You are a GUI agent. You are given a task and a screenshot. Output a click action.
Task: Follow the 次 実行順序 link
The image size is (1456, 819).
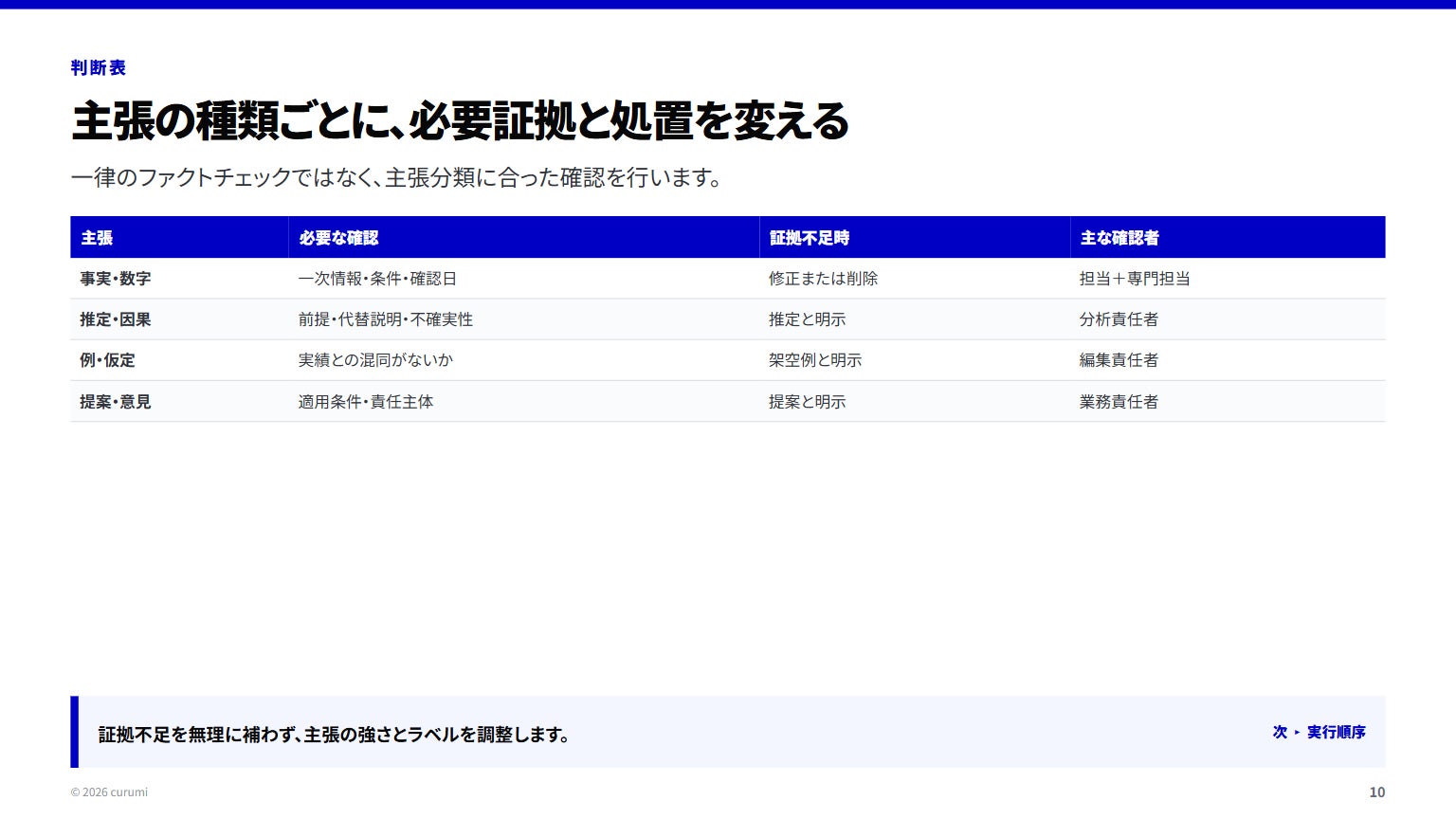1319,732
